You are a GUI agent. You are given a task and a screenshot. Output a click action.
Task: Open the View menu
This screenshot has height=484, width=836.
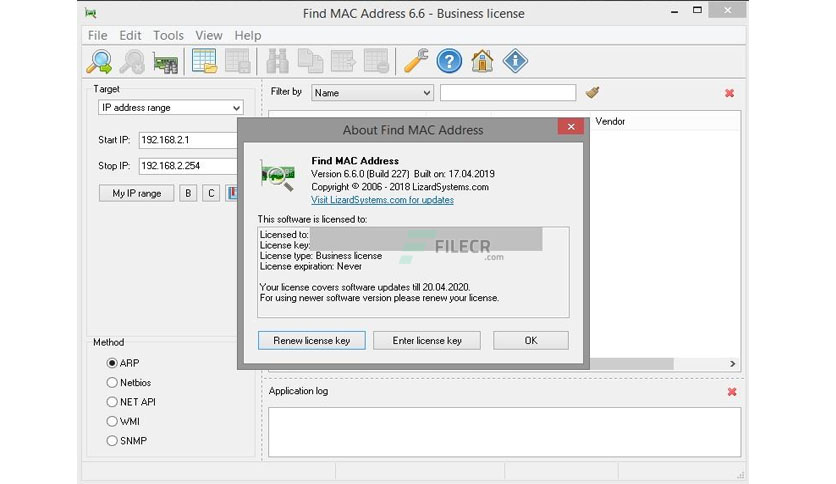point(208,35)
